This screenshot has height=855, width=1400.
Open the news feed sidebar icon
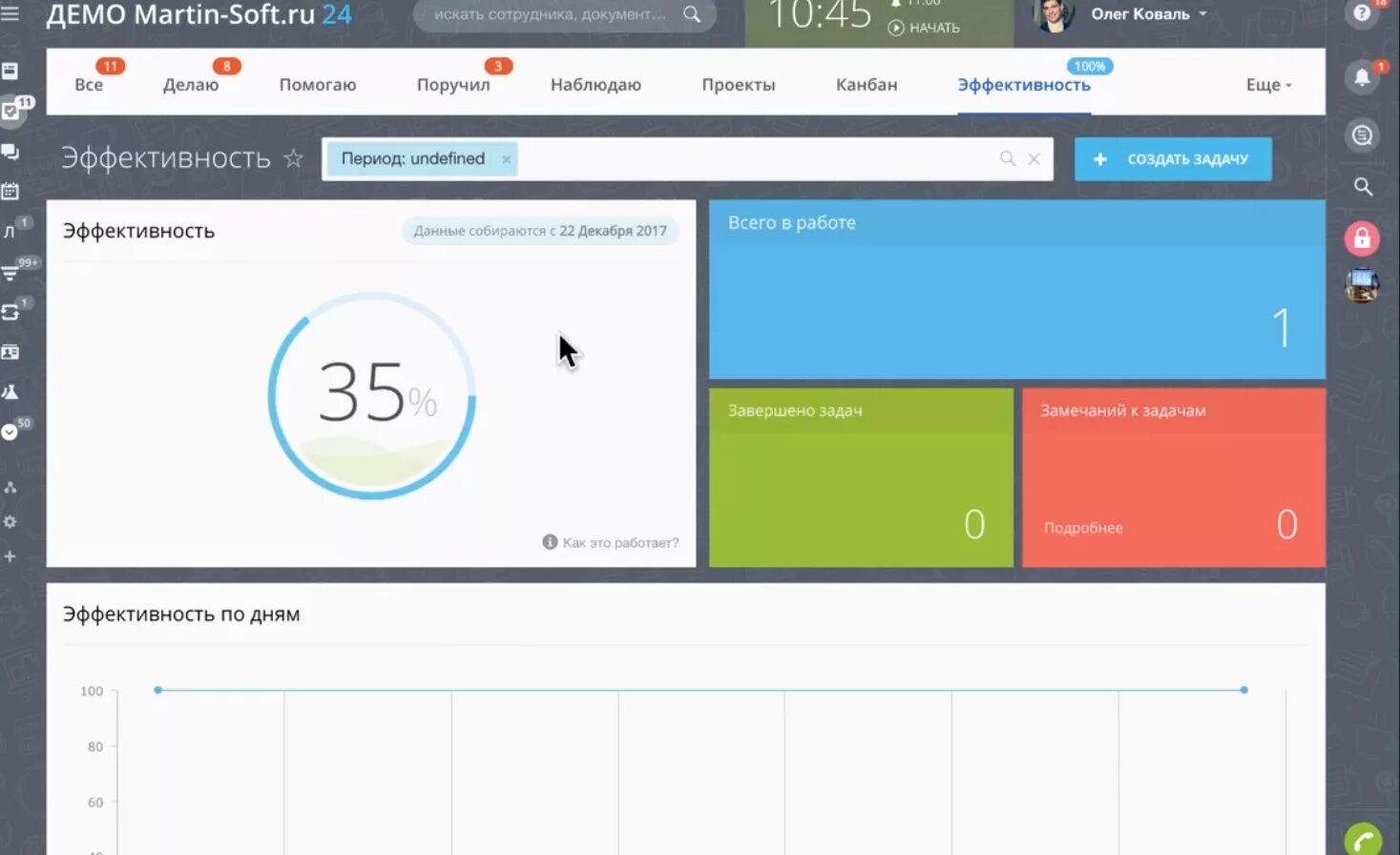point(10,71)
